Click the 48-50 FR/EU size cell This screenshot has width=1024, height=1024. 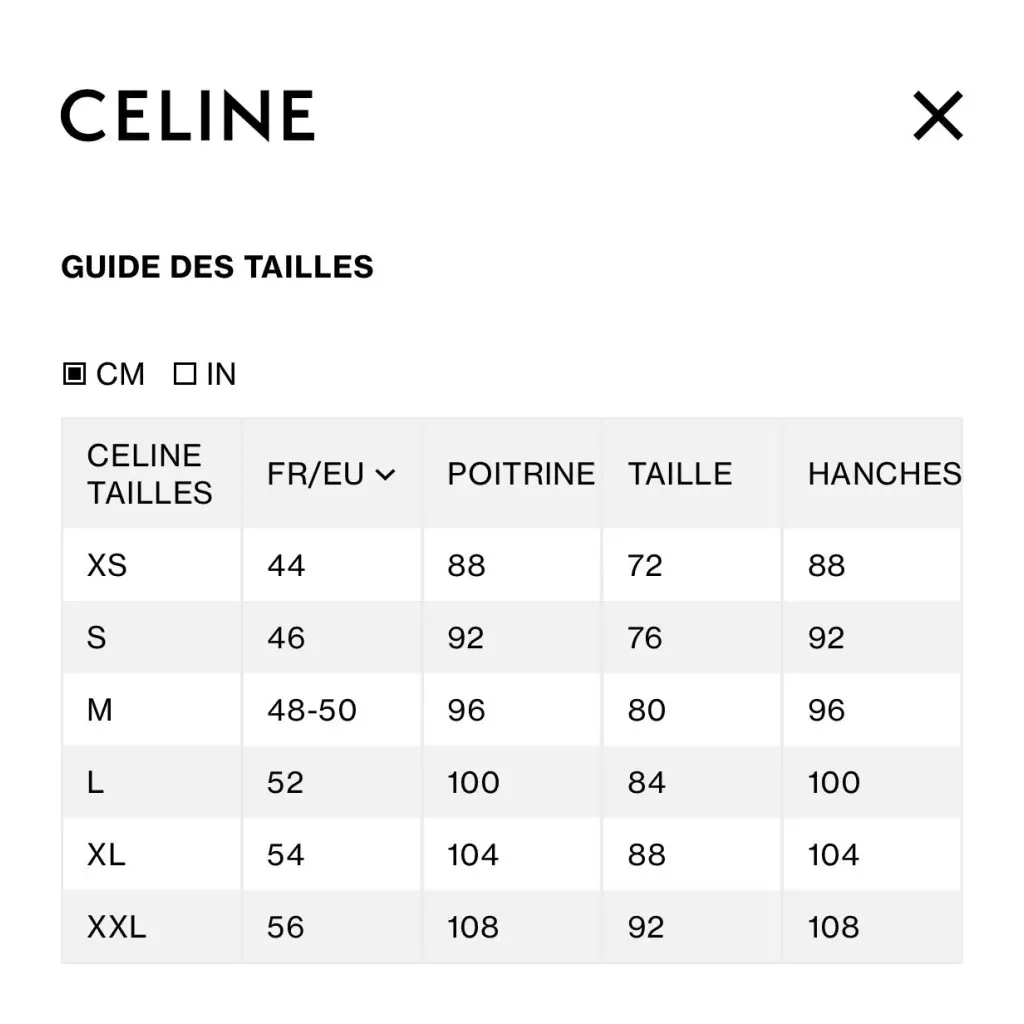tap(312, 710)
